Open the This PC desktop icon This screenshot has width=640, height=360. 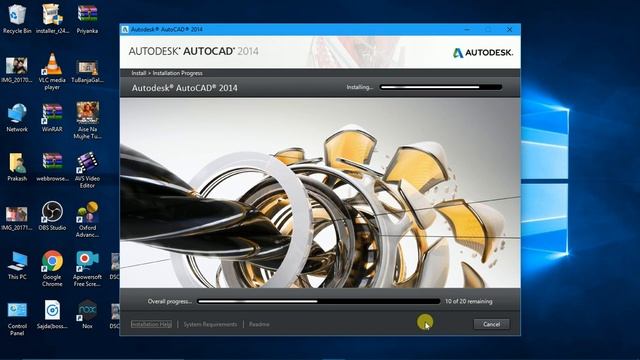(17, 266)
